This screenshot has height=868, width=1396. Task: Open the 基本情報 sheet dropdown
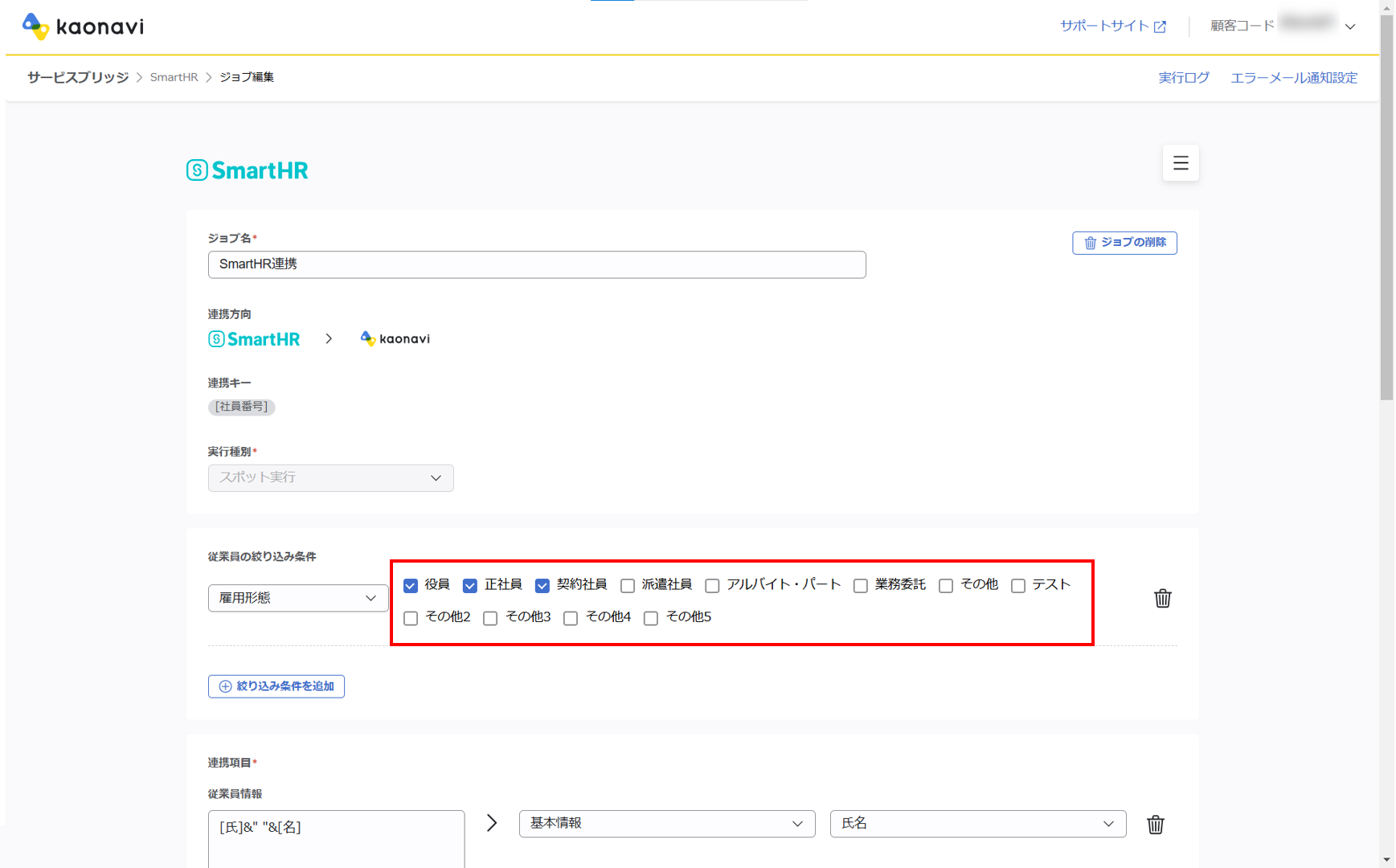click(667, 824)
